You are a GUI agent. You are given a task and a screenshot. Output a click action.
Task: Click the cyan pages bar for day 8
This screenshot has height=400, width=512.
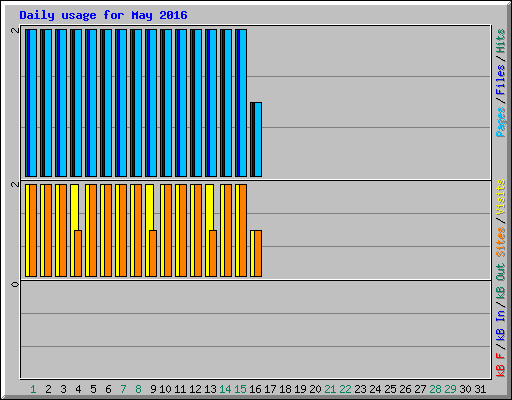pos(138,103)
